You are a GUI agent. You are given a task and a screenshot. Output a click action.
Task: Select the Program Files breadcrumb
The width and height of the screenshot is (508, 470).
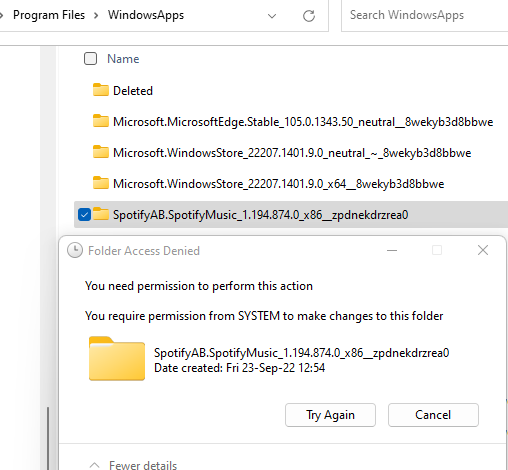point(49,15)
